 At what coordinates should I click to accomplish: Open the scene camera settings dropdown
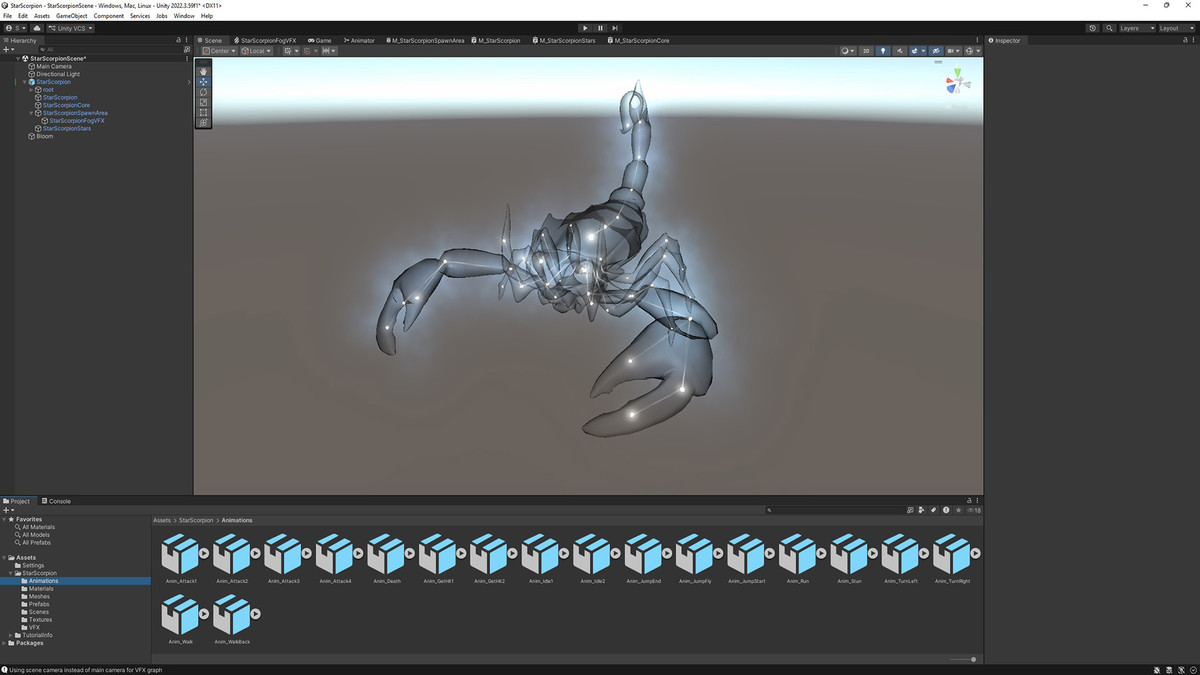point(954,51)
